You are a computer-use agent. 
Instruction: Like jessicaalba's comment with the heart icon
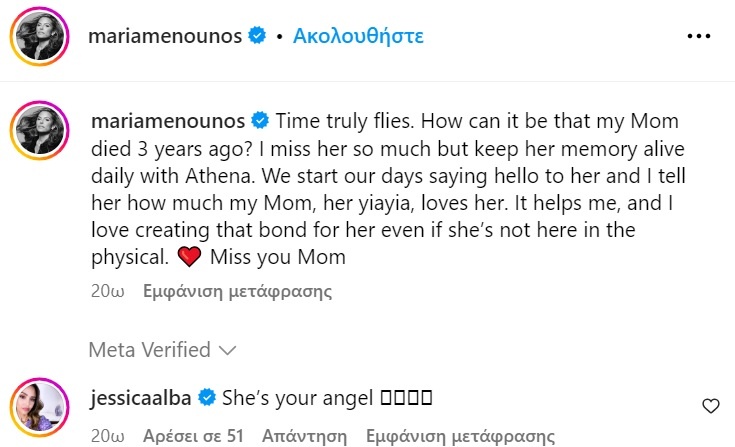click(711, 406)
